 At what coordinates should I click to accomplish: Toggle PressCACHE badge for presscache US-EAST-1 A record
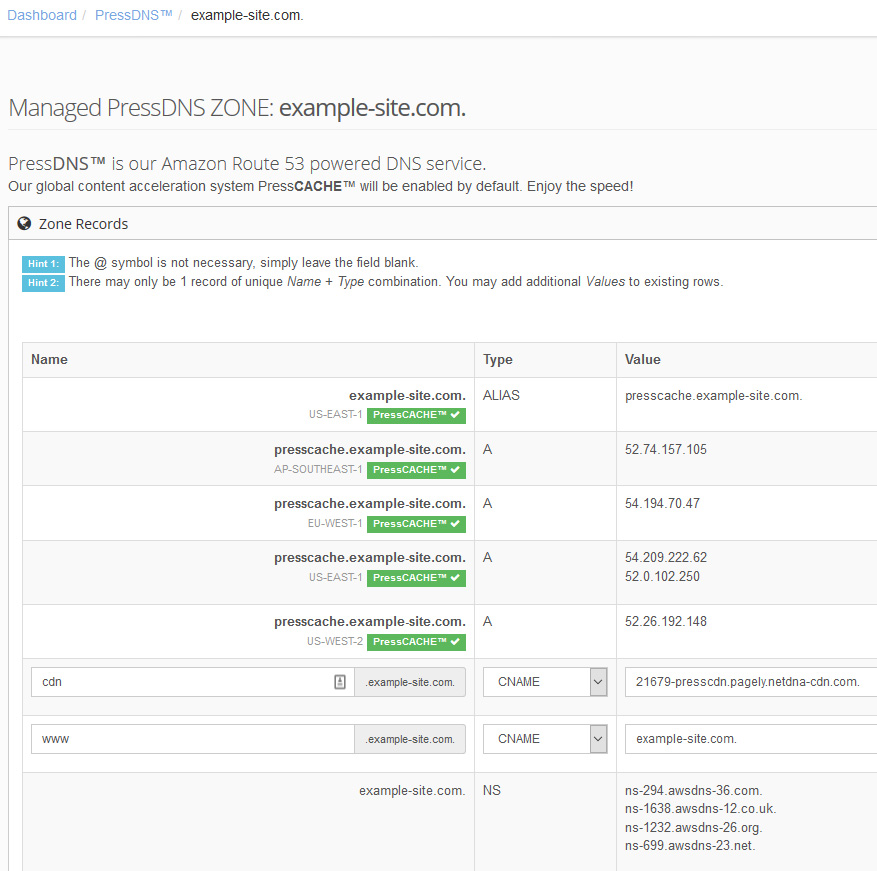pyautogui.click(x=416, y=578)
